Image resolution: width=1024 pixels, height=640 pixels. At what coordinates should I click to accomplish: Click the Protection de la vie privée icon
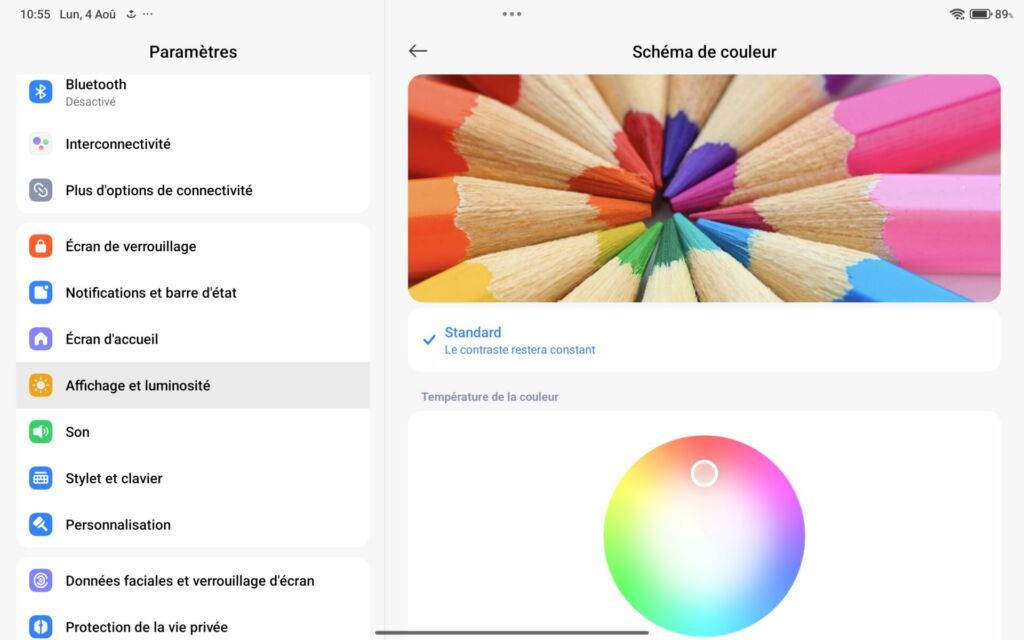click(40, 627)
